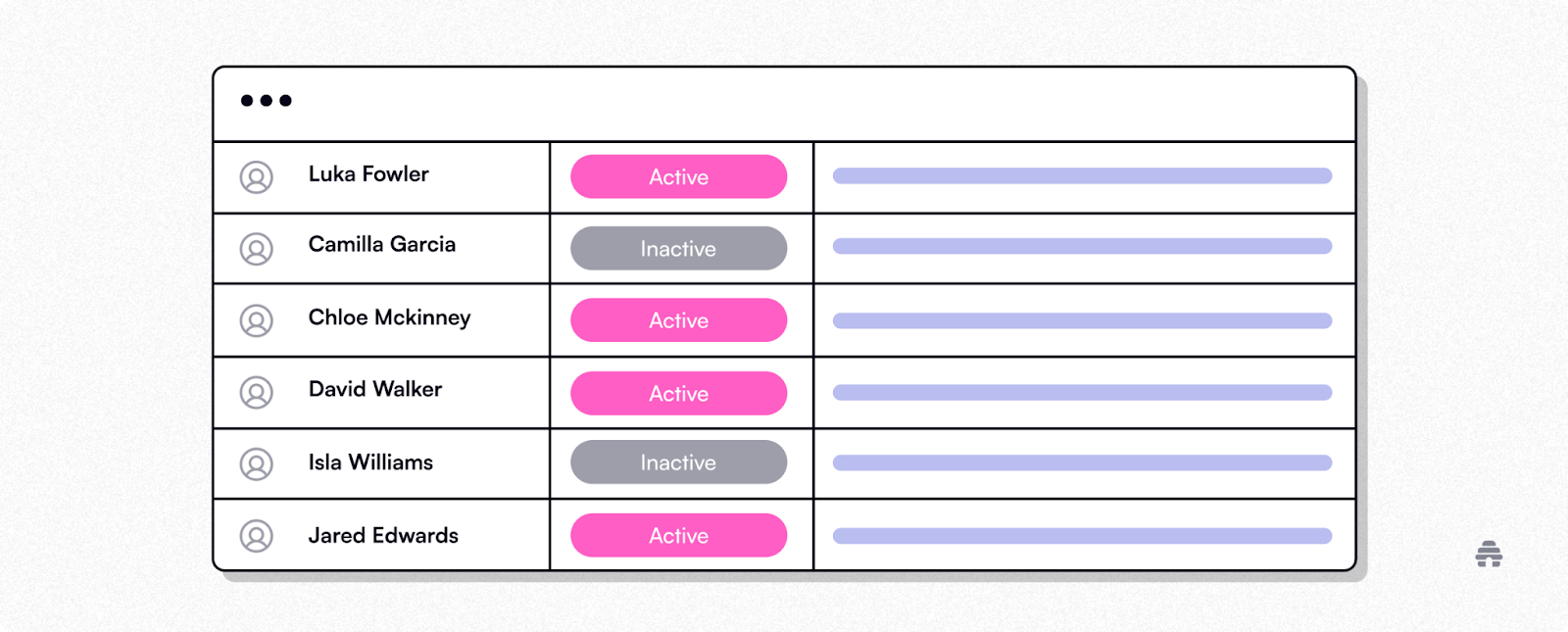Click the purple bar in Jared Edwards' row

tap(1082, 536)
